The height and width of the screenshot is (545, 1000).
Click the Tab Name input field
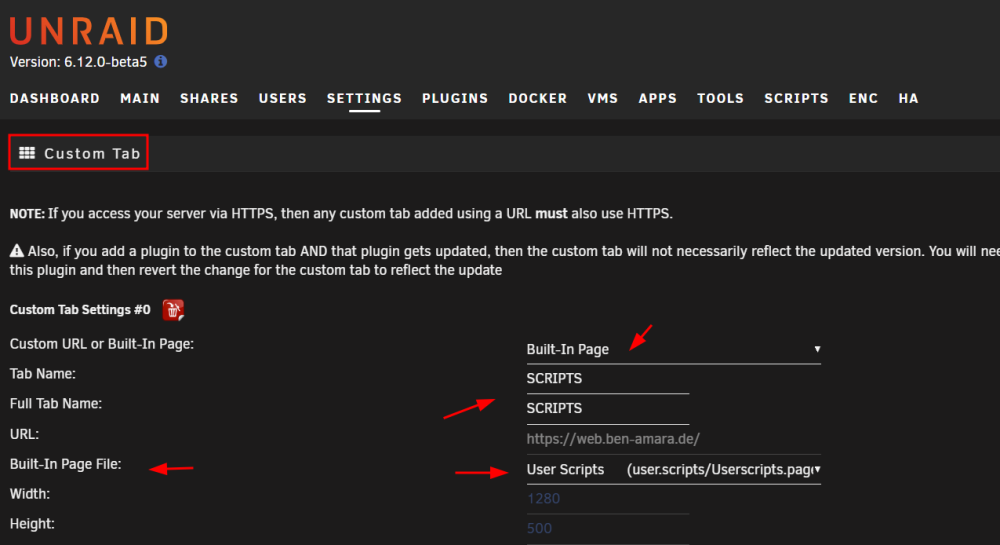click(608, 379)
